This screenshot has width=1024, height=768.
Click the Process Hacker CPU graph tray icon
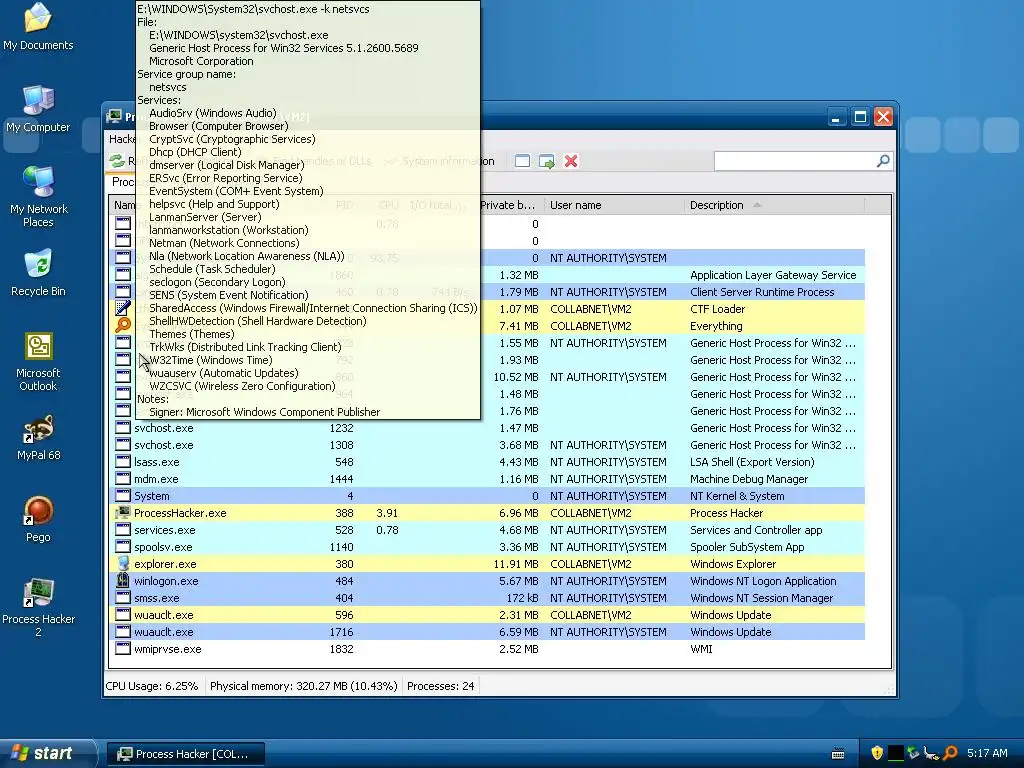click(x=895, y=753)
